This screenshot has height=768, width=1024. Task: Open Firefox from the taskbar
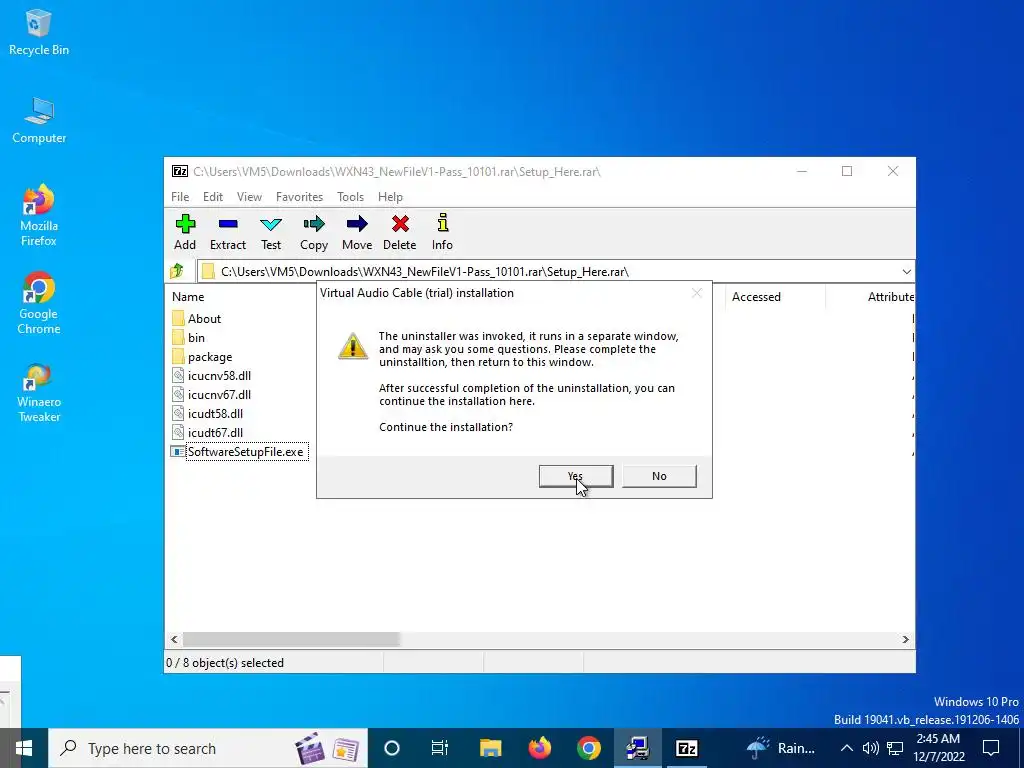point(539,748)
